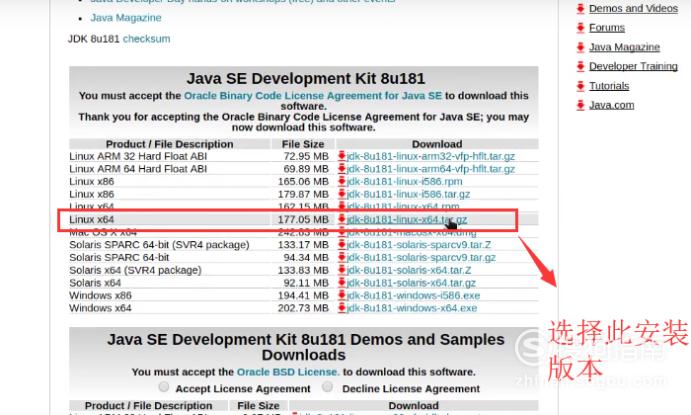
Task: Download jdk-8u181-windows-i586.exe
Action: (x=413, y=296)
